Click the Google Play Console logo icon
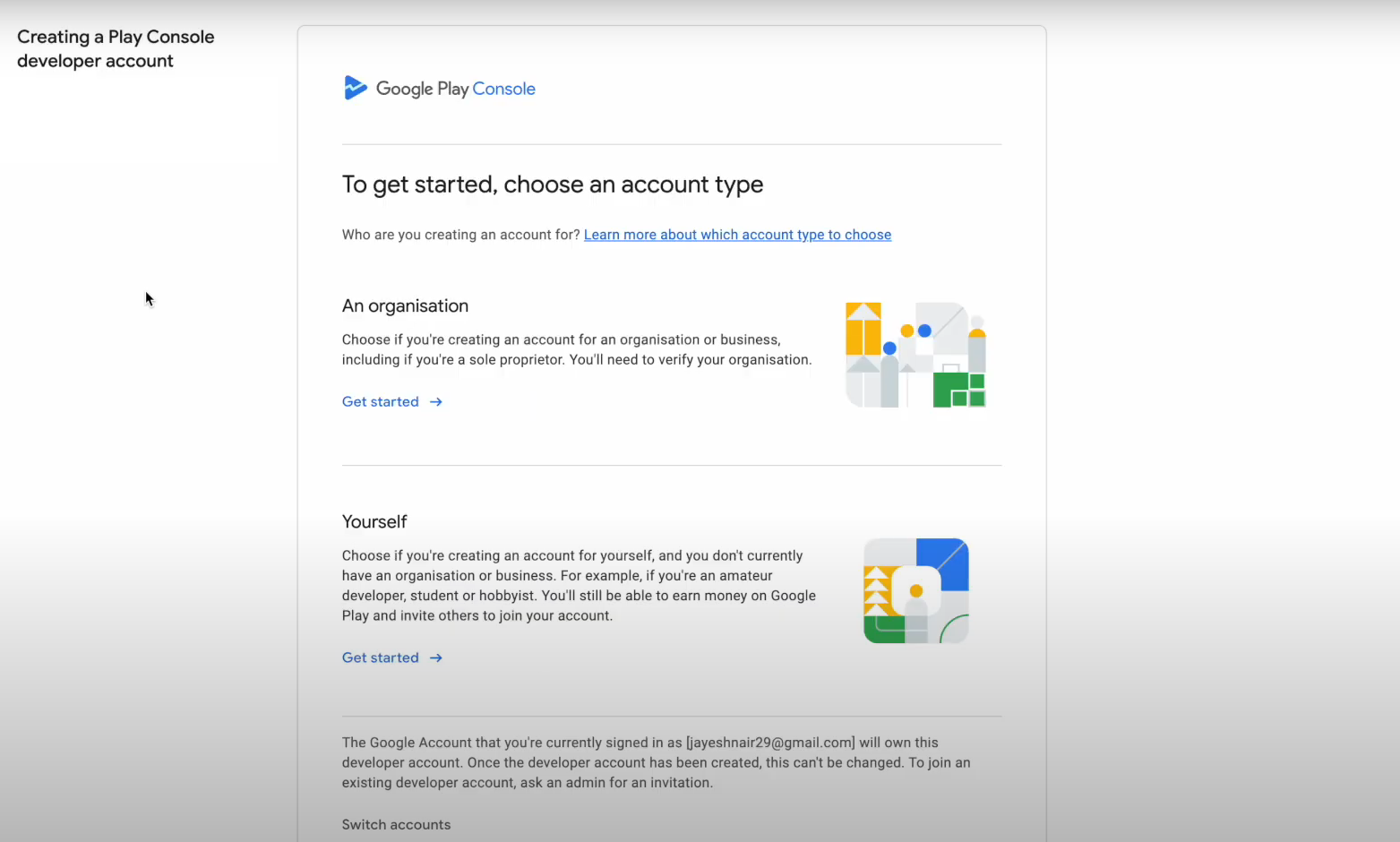Viewport: 1400px width, 842px height. coord(356,88)
